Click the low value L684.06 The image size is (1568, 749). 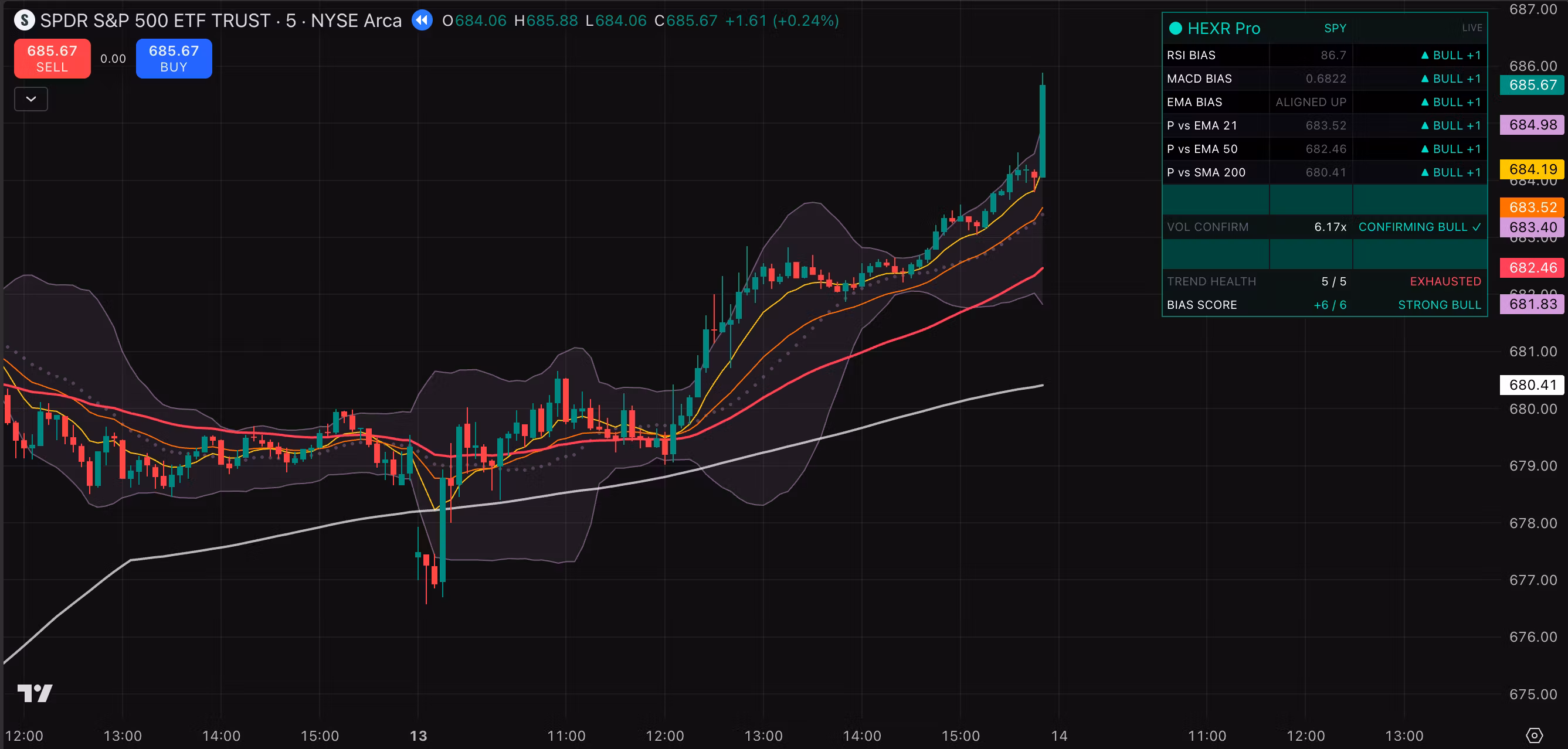point(616,21)
